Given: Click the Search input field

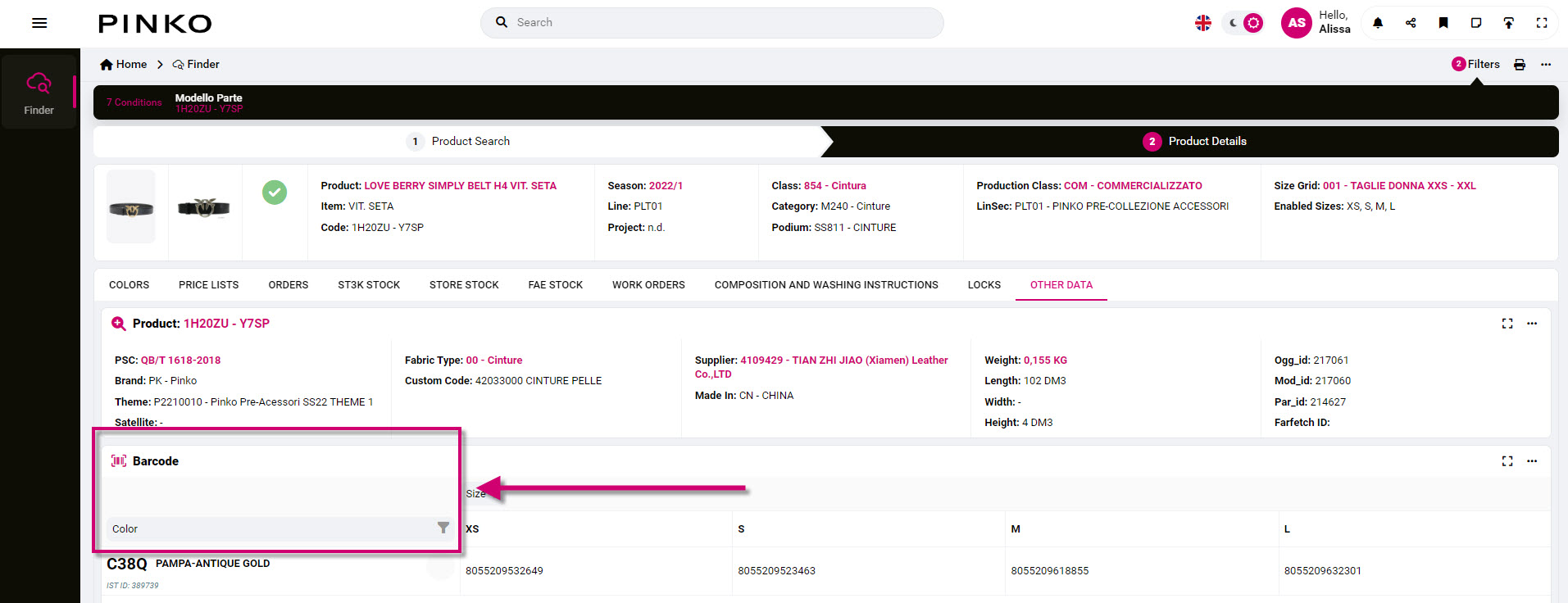Looking at the screenshot, I should 711,23.
